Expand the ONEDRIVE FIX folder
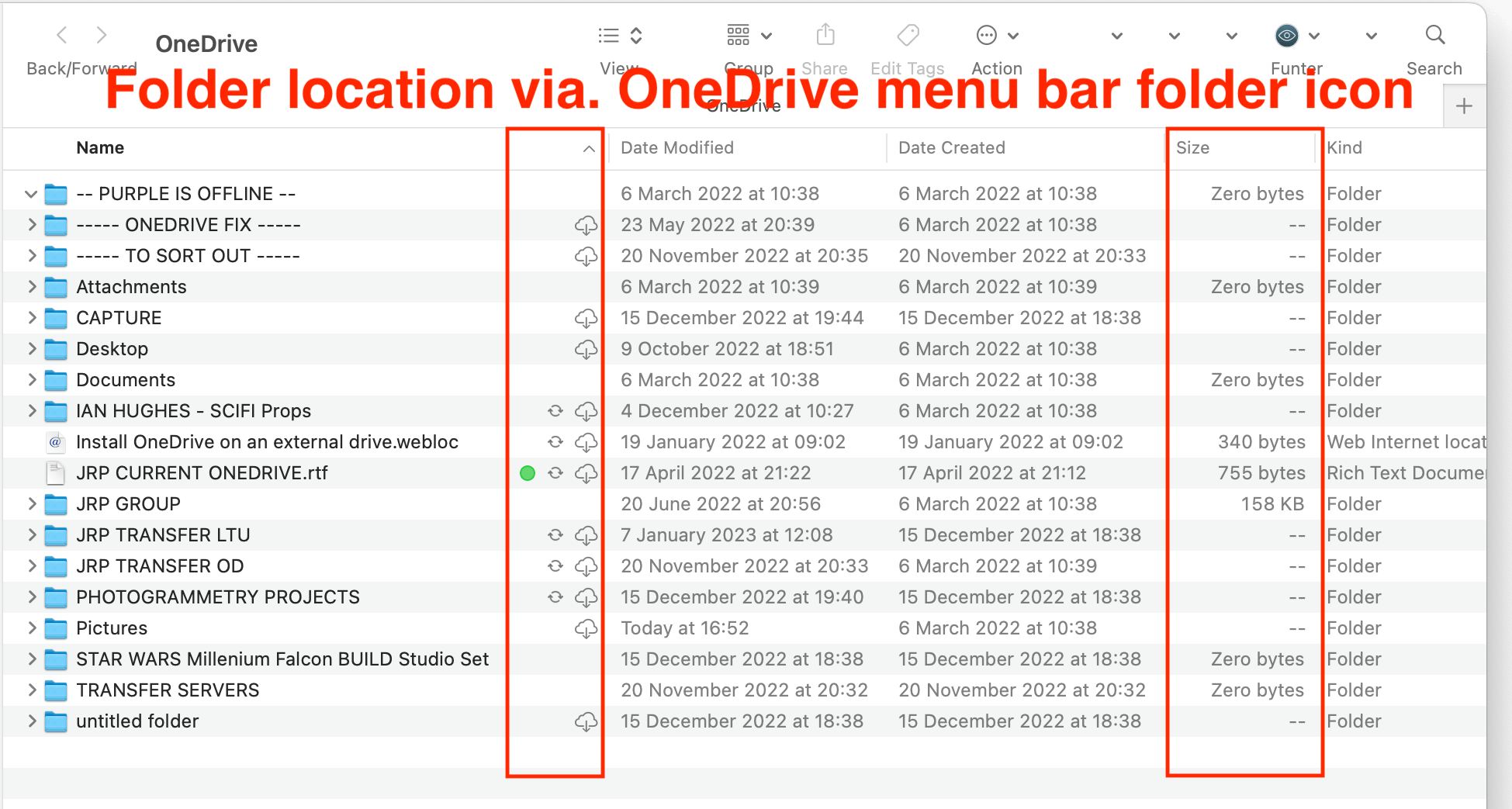Image resolution: width=1512 pixels, height=809 pixels. coord(31,225)
